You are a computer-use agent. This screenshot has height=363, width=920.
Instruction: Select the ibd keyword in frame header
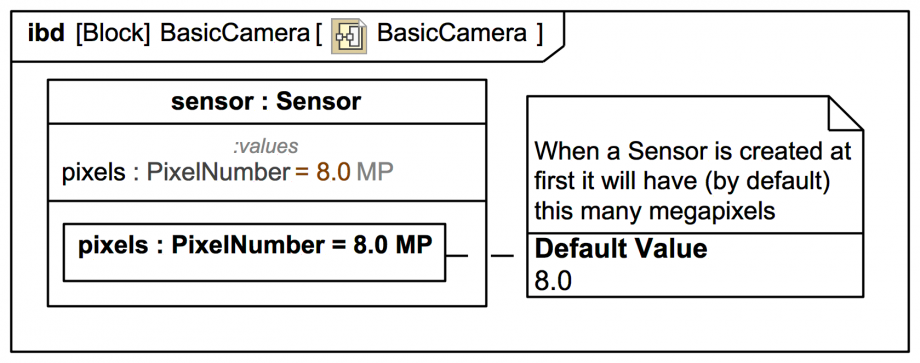pyautogui.click(x=46, y=33)
